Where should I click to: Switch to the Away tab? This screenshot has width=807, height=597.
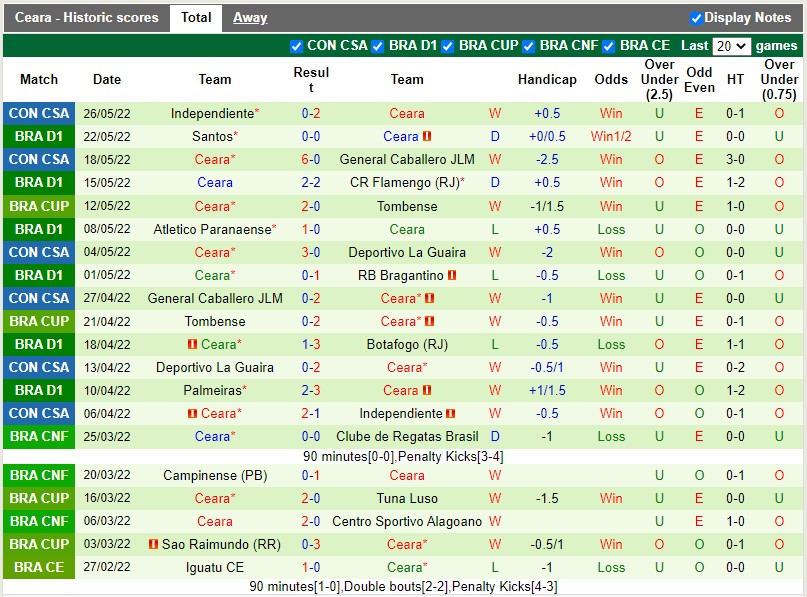(250, 18)
